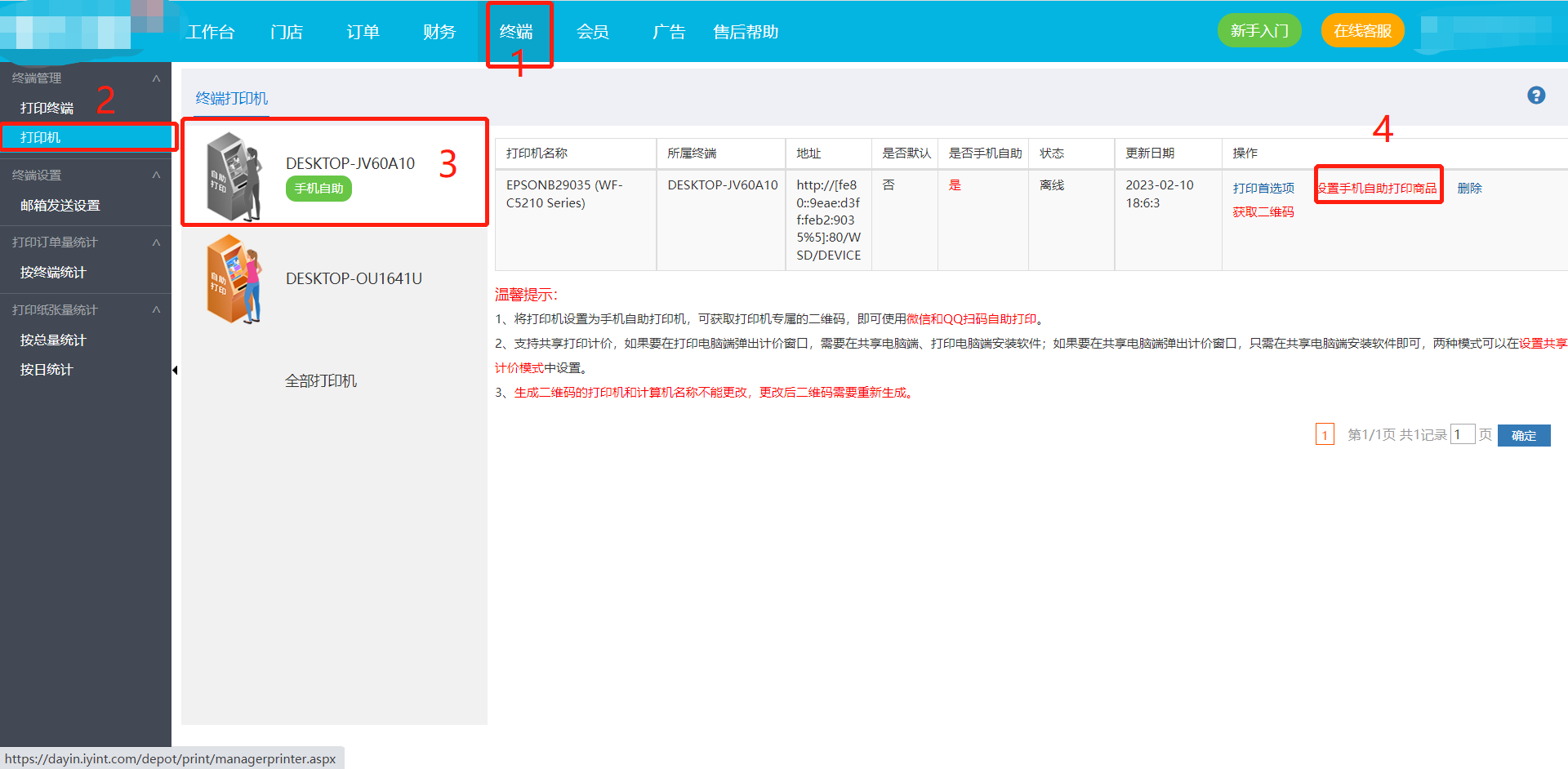Open the 工作台 menu
Screen dimensions: 1568x769
click(210, 32)
